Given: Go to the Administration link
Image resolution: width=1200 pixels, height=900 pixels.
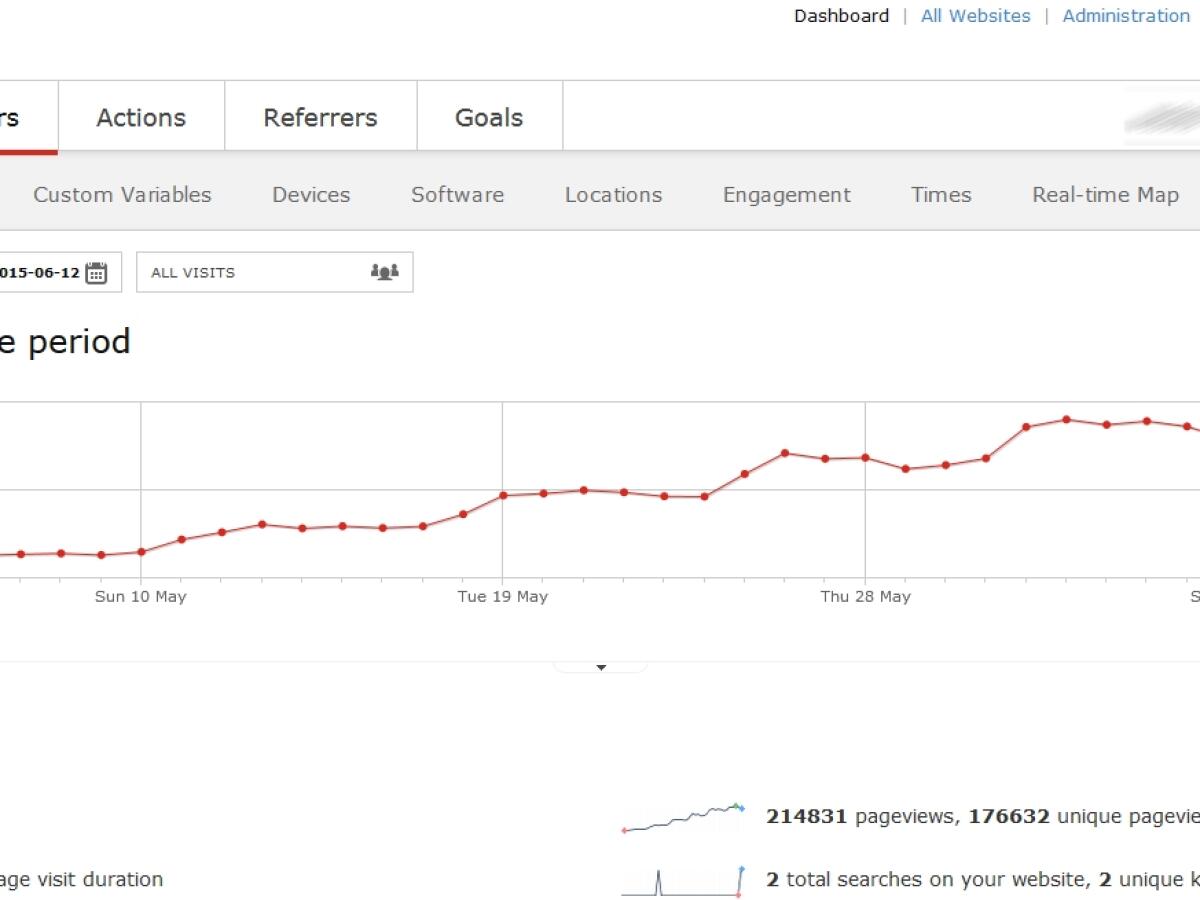Looking at the screenshot, I should 1126,16.
